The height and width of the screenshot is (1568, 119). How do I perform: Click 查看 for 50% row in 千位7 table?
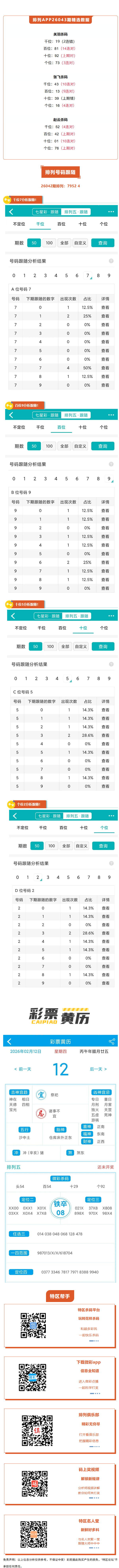(x=105, y=368)
